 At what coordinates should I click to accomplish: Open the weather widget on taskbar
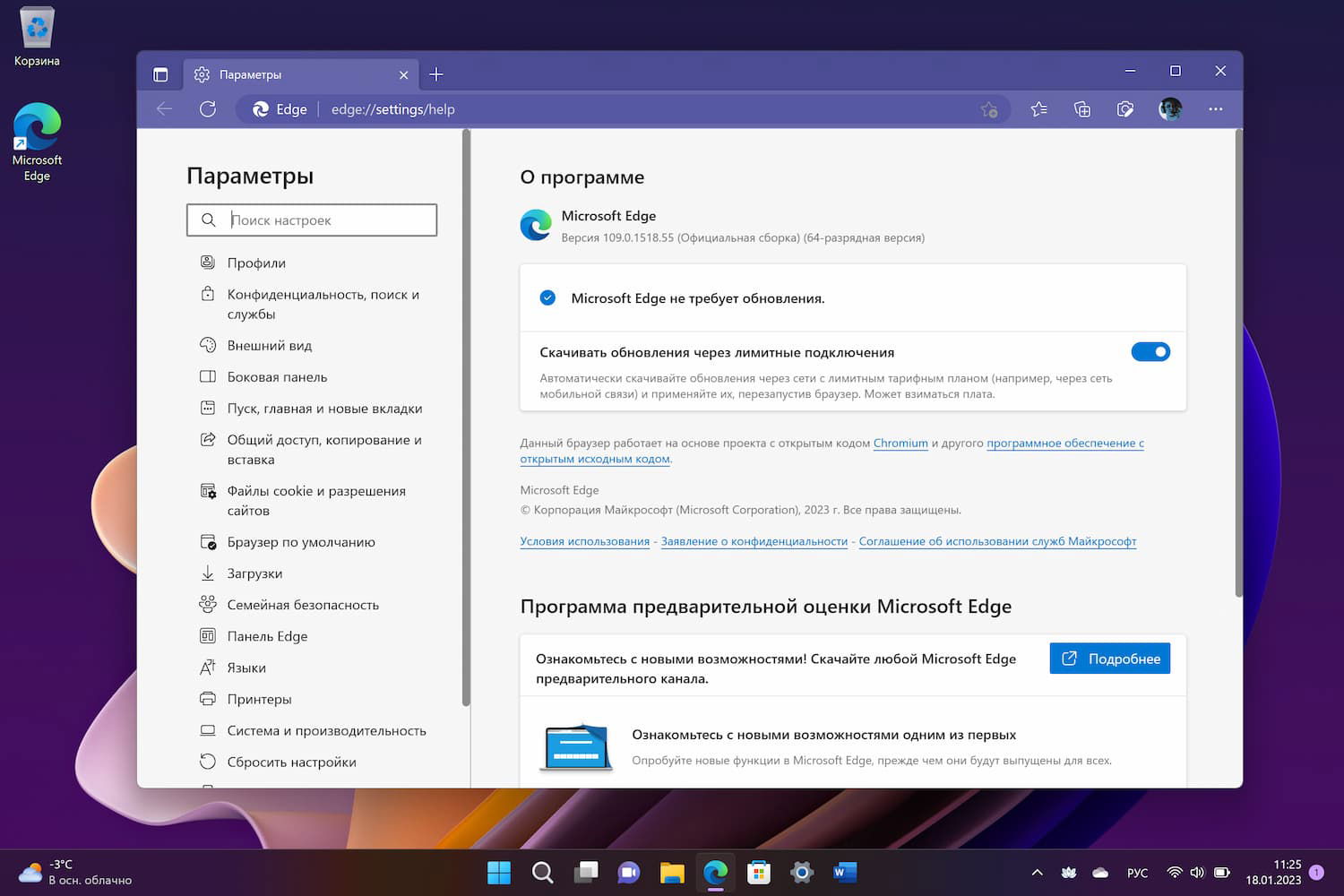coord(75,872)
